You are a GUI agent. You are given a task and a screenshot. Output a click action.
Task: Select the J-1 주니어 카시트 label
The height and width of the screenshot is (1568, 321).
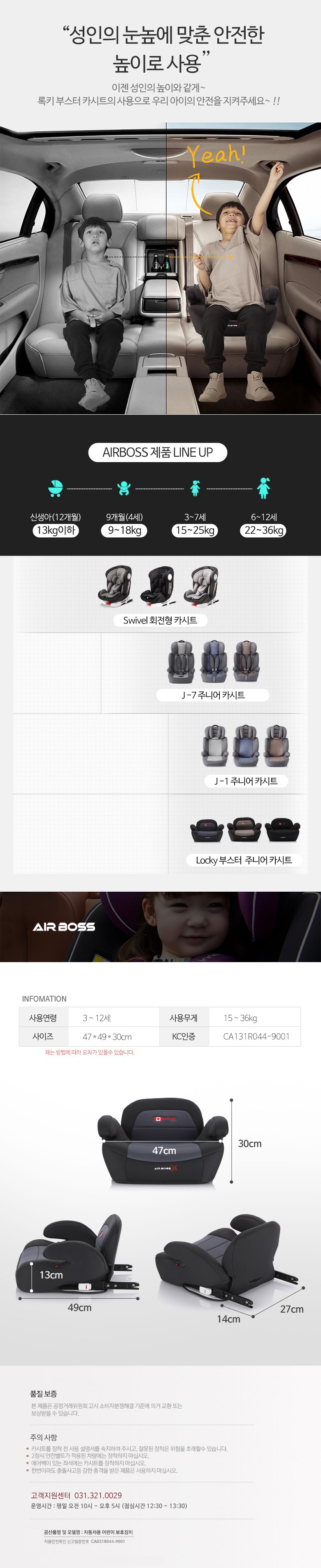click(x=246, y=781)
